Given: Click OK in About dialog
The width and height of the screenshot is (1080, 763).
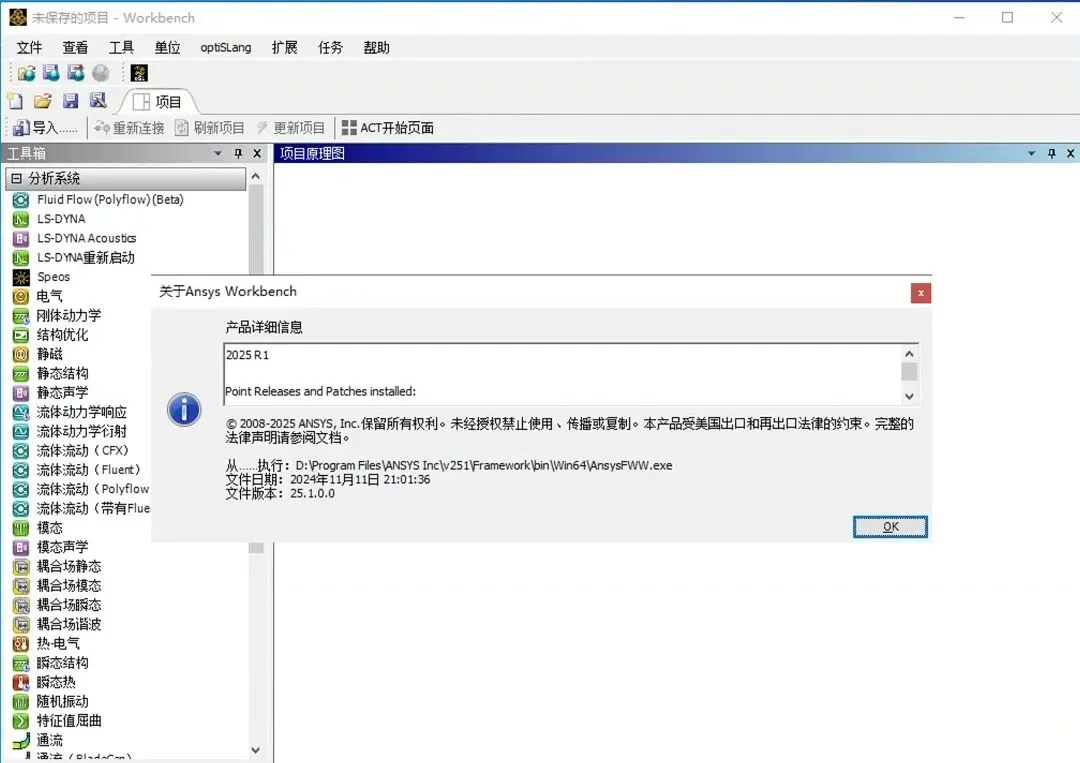Looking at the screenshot, I should tap(890, 527).
